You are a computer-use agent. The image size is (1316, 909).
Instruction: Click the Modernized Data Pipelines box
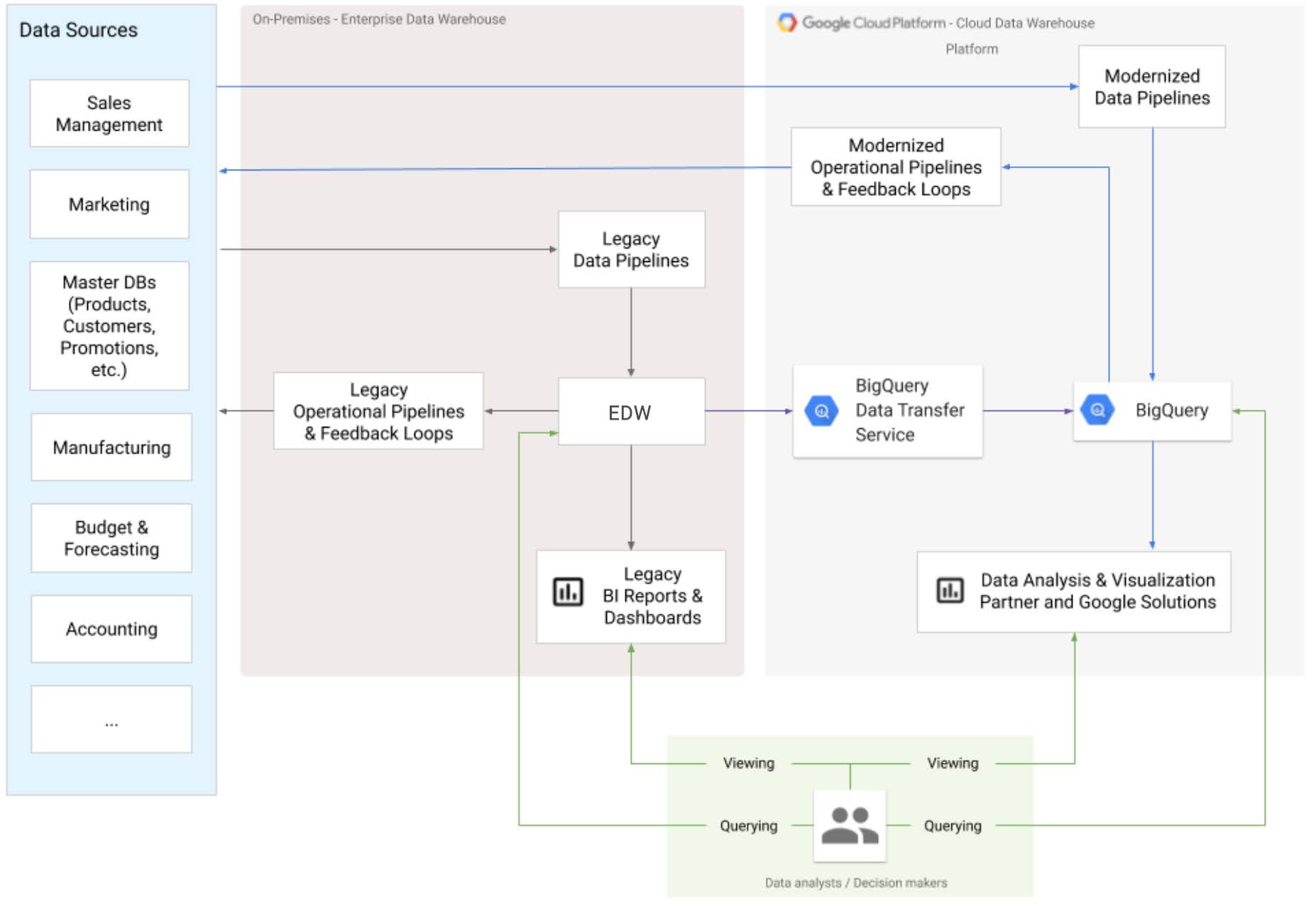click(x=1152, y=87)
